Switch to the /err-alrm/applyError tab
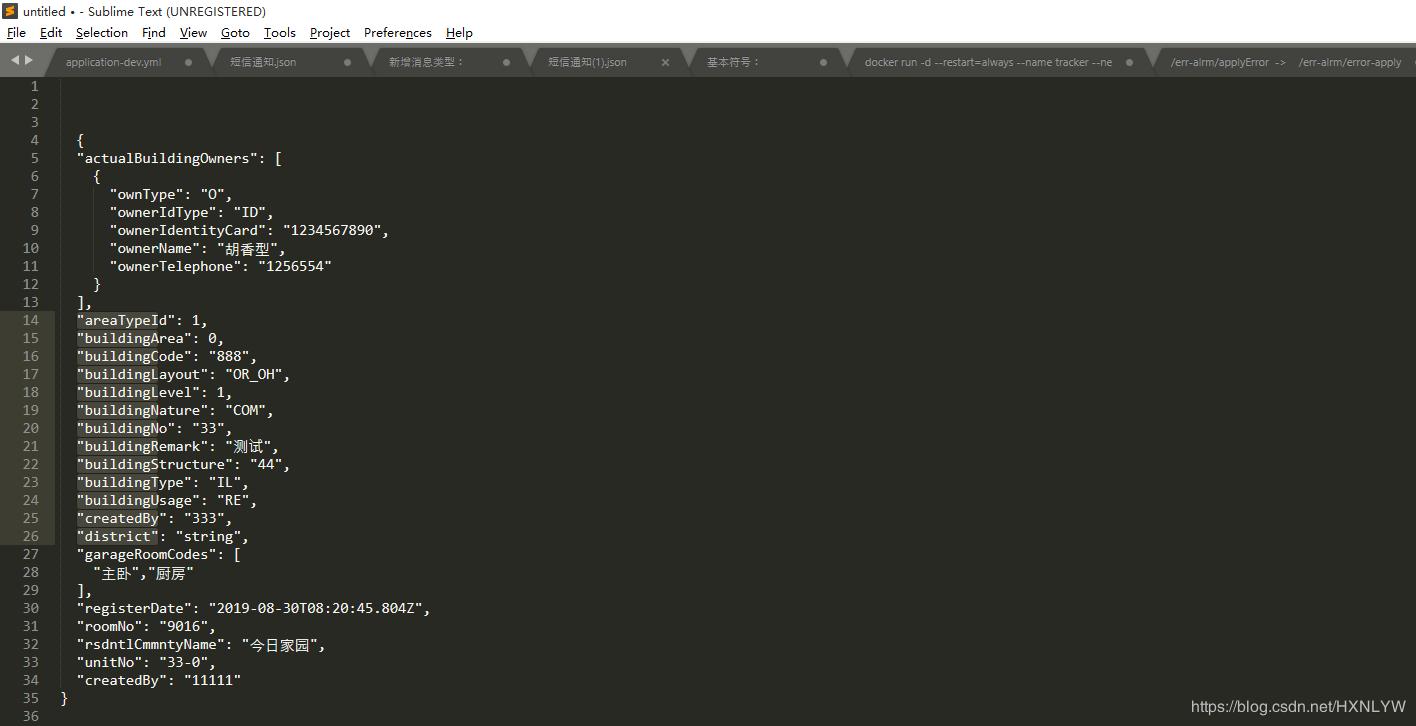This screenshot has height=726, width=1416. 1286,62
